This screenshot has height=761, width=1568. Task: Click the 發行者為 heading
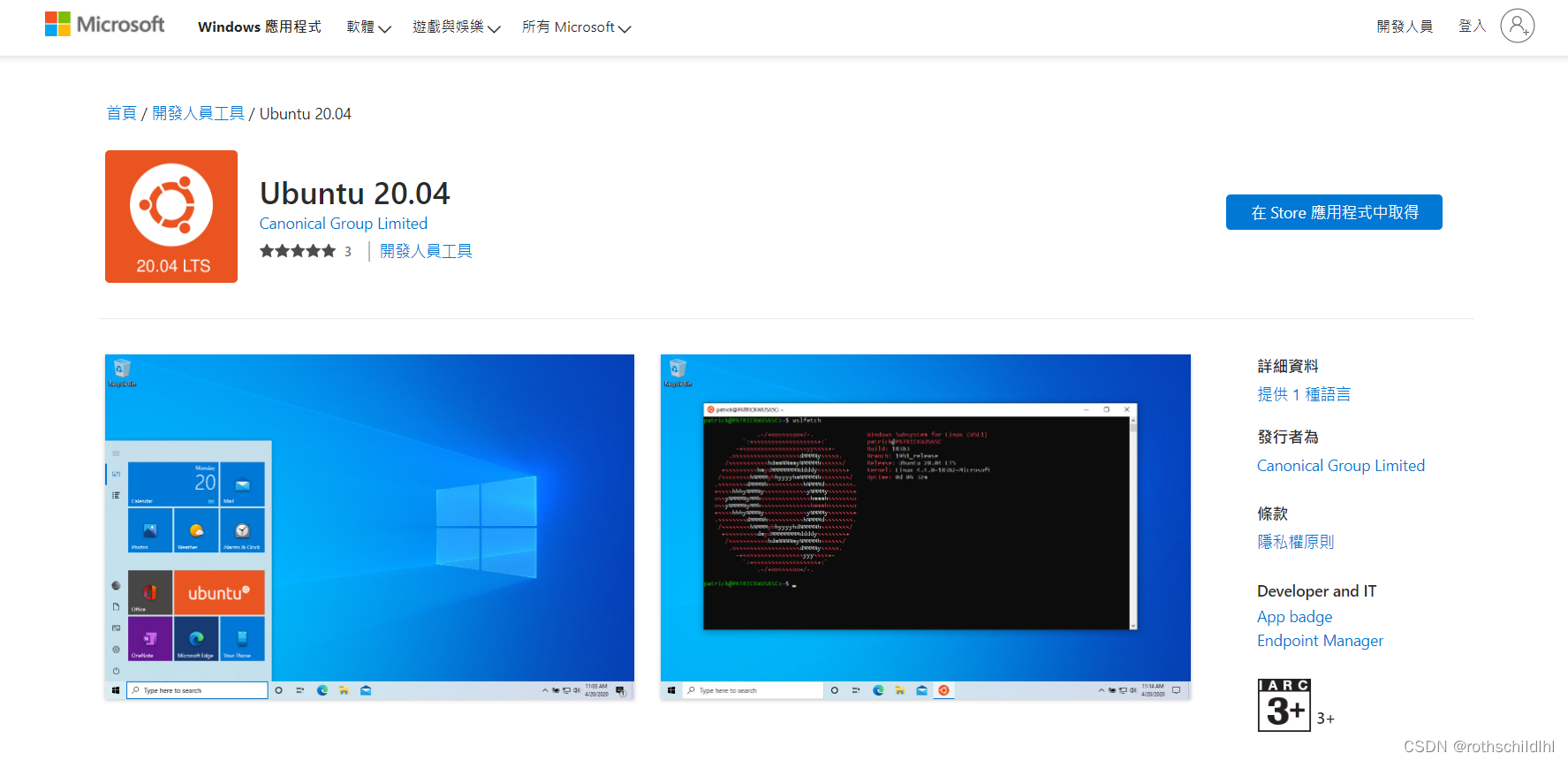coord(1288,437)
